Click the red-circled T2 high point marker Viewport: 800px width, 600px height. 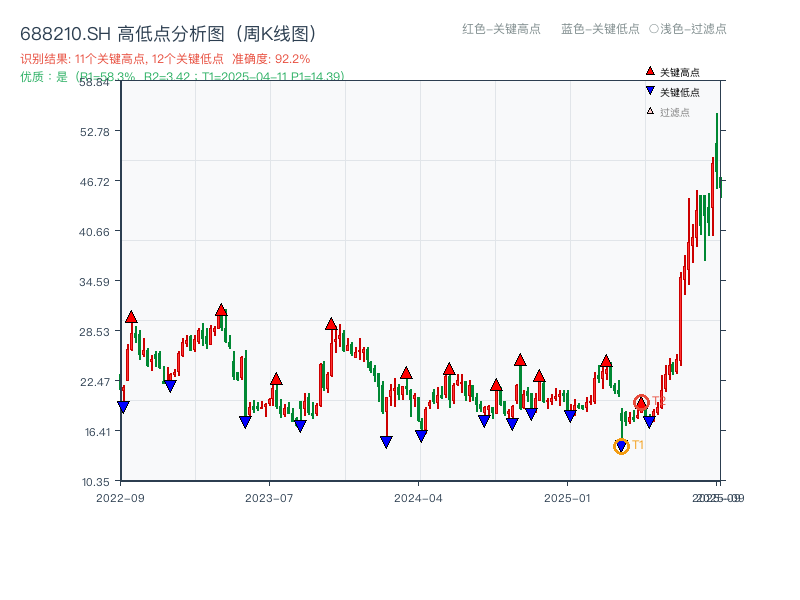point(641,403)
